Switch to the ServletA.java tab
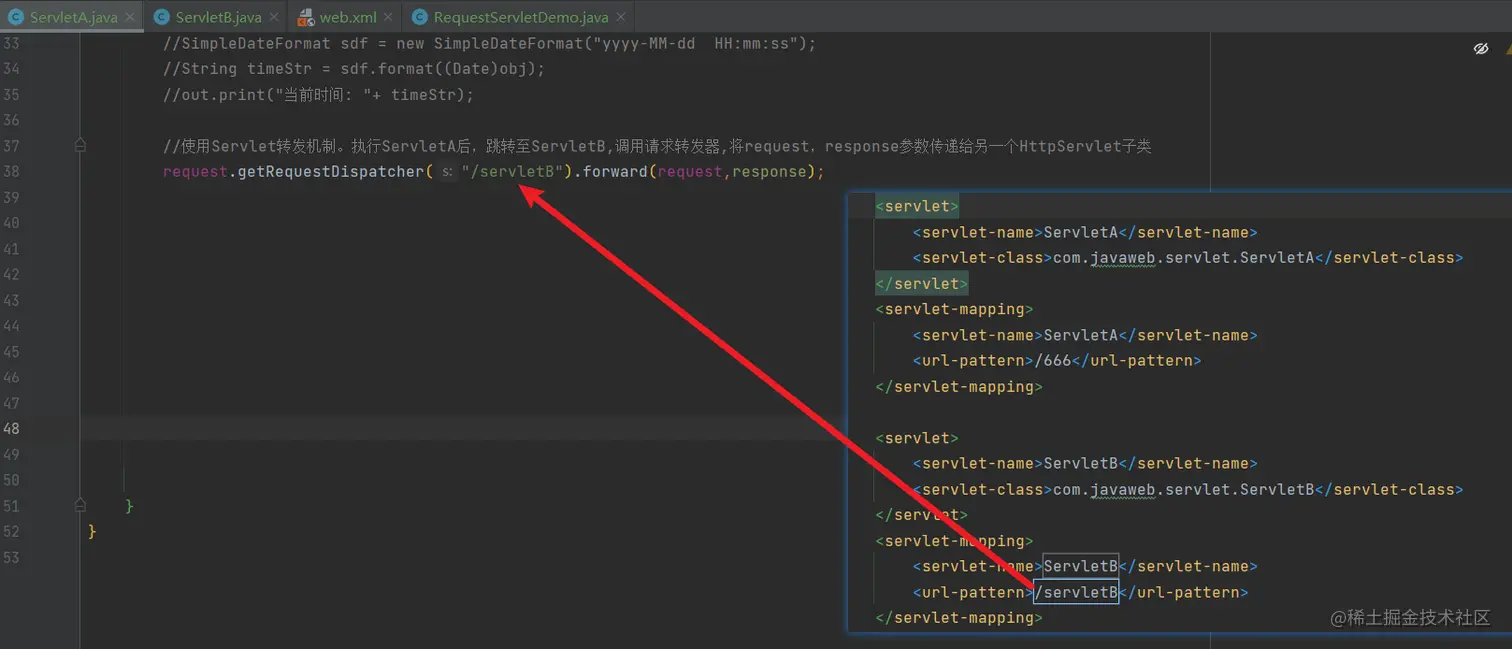The width and height of the screenshot is (1512, 649). tap(73, 17)
